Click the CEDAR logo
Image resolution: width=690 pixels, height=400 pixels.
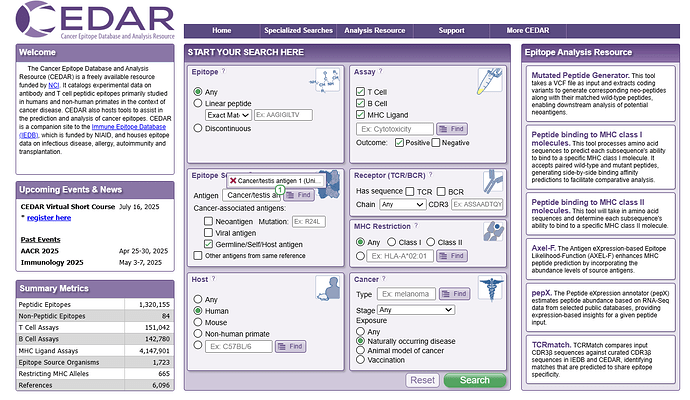click(95, 20)
